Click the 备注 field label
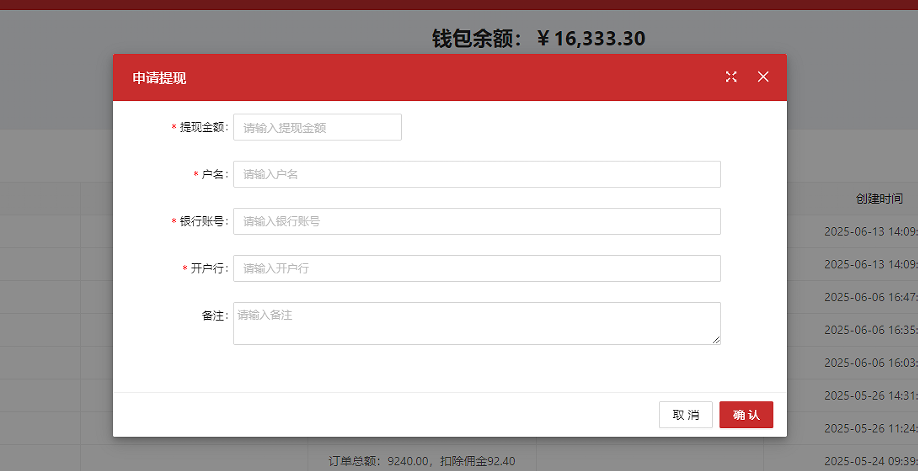918x471 pixels. point(215,316)
